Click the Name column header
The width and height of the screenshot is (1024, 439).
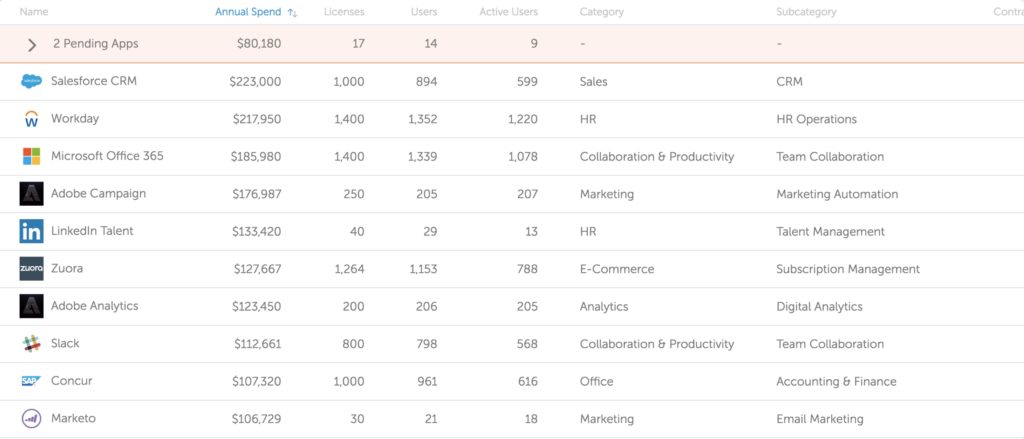click(34, 12)
